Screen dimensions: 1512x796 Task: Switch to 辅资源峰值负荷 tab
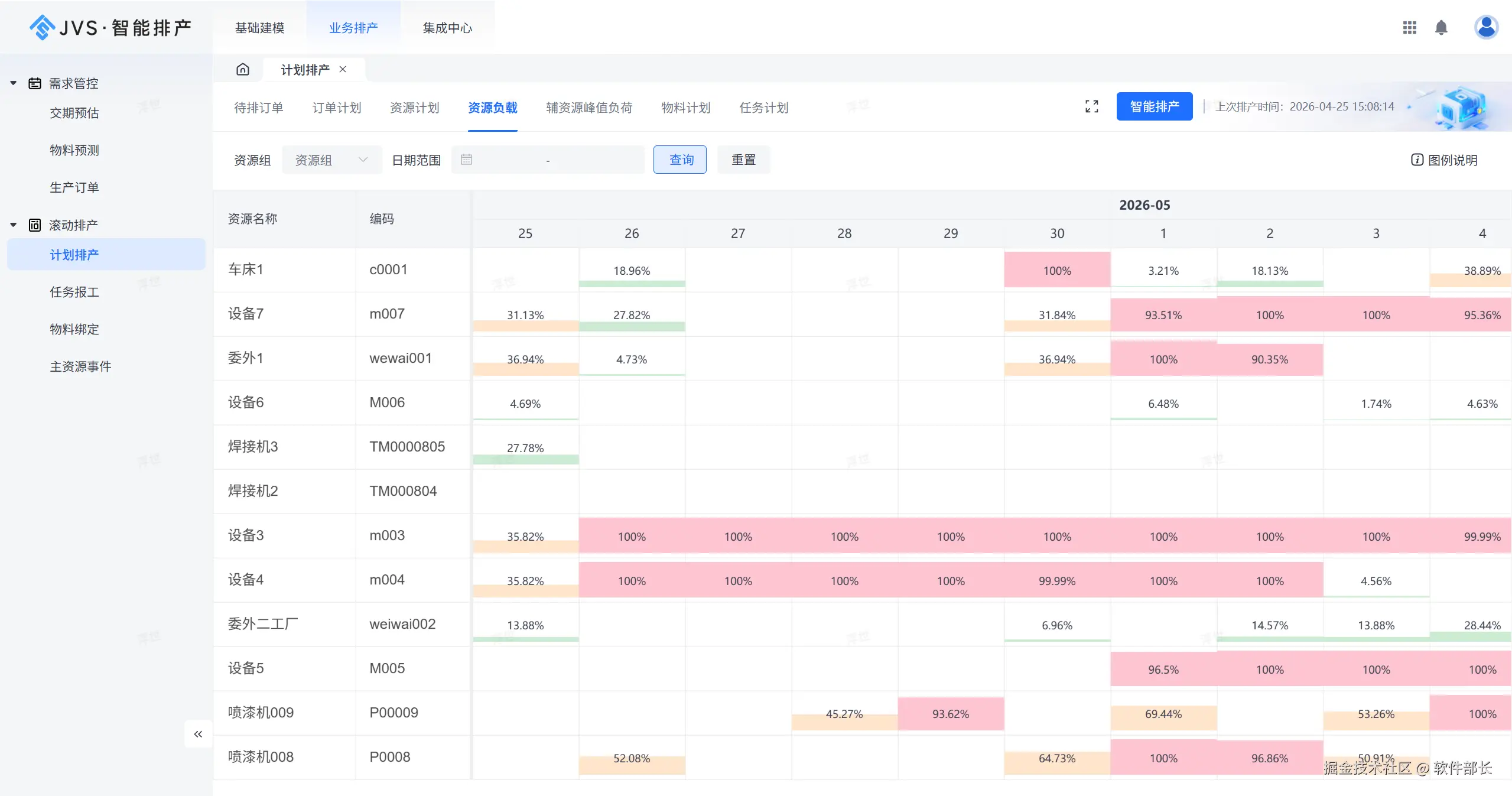[588, 108]
